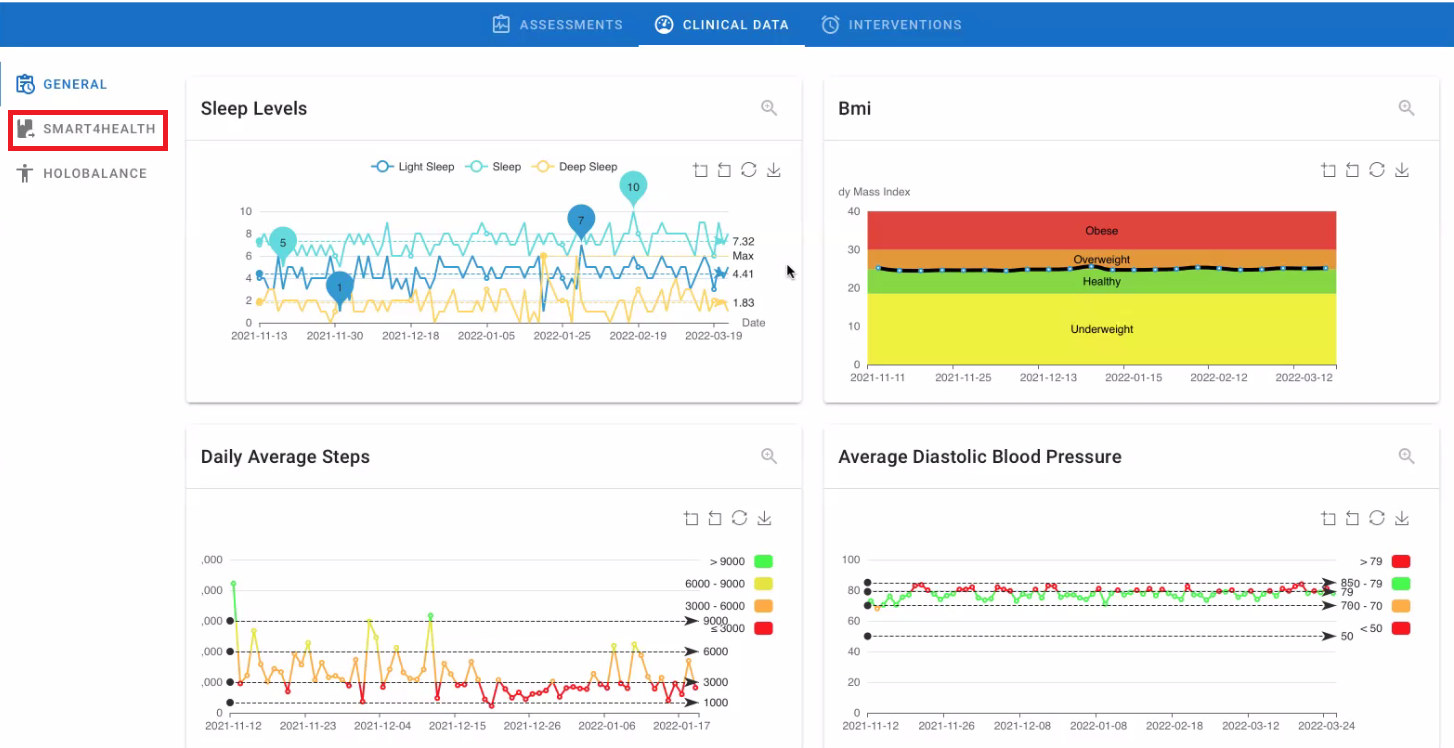Toggle the Sleep legend series
1454x748 pixels.
[493, 167]
